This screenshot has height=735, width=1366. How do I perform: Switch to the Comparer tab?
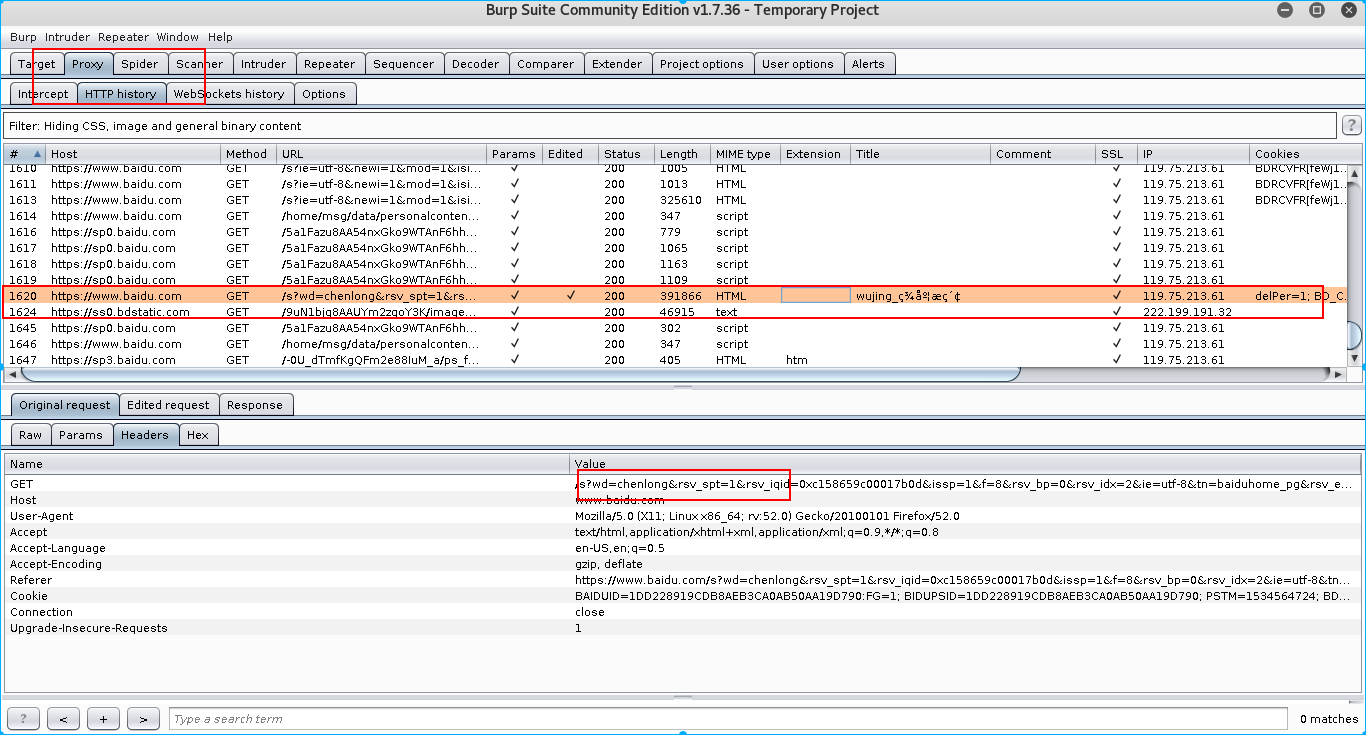(x=546, y=64)
